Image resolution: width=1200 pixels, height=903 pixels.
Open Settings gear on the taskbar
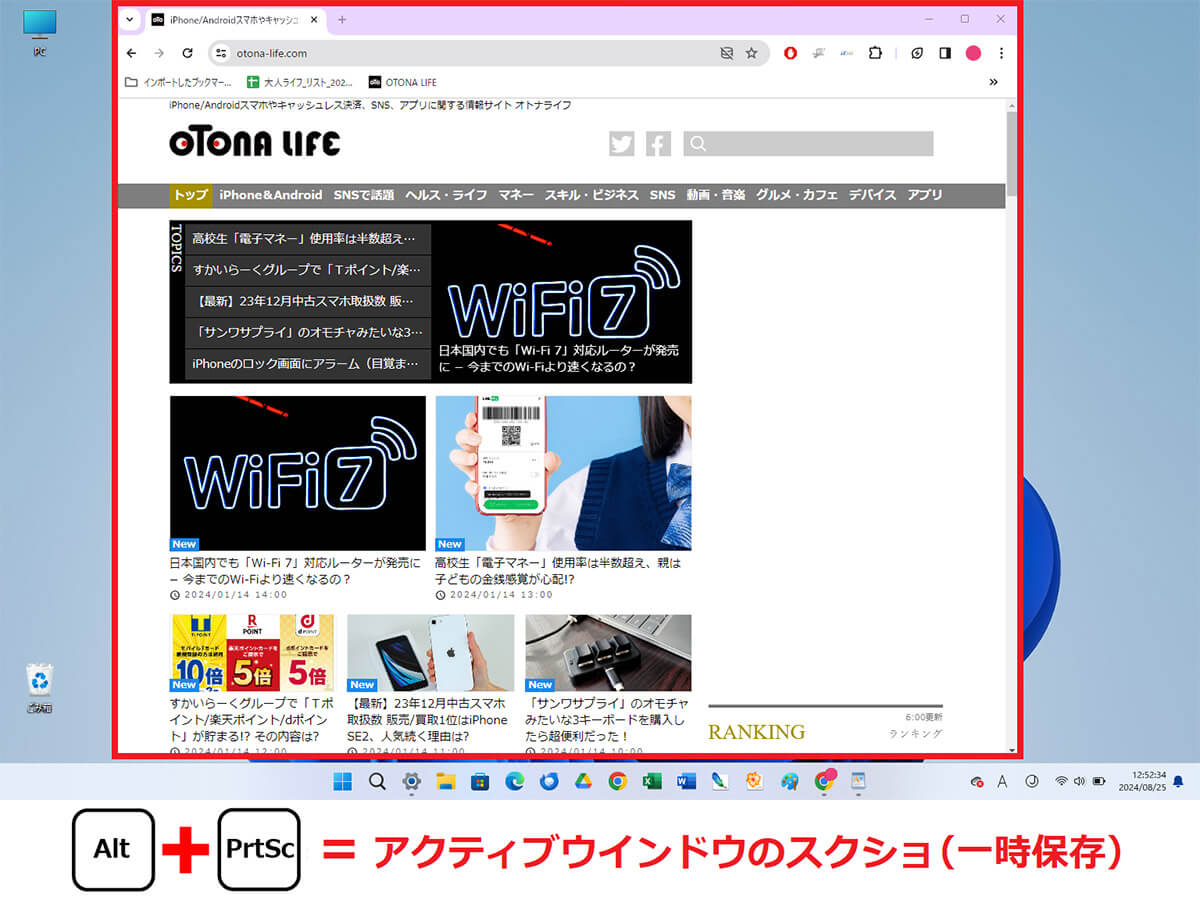(411, 781)
